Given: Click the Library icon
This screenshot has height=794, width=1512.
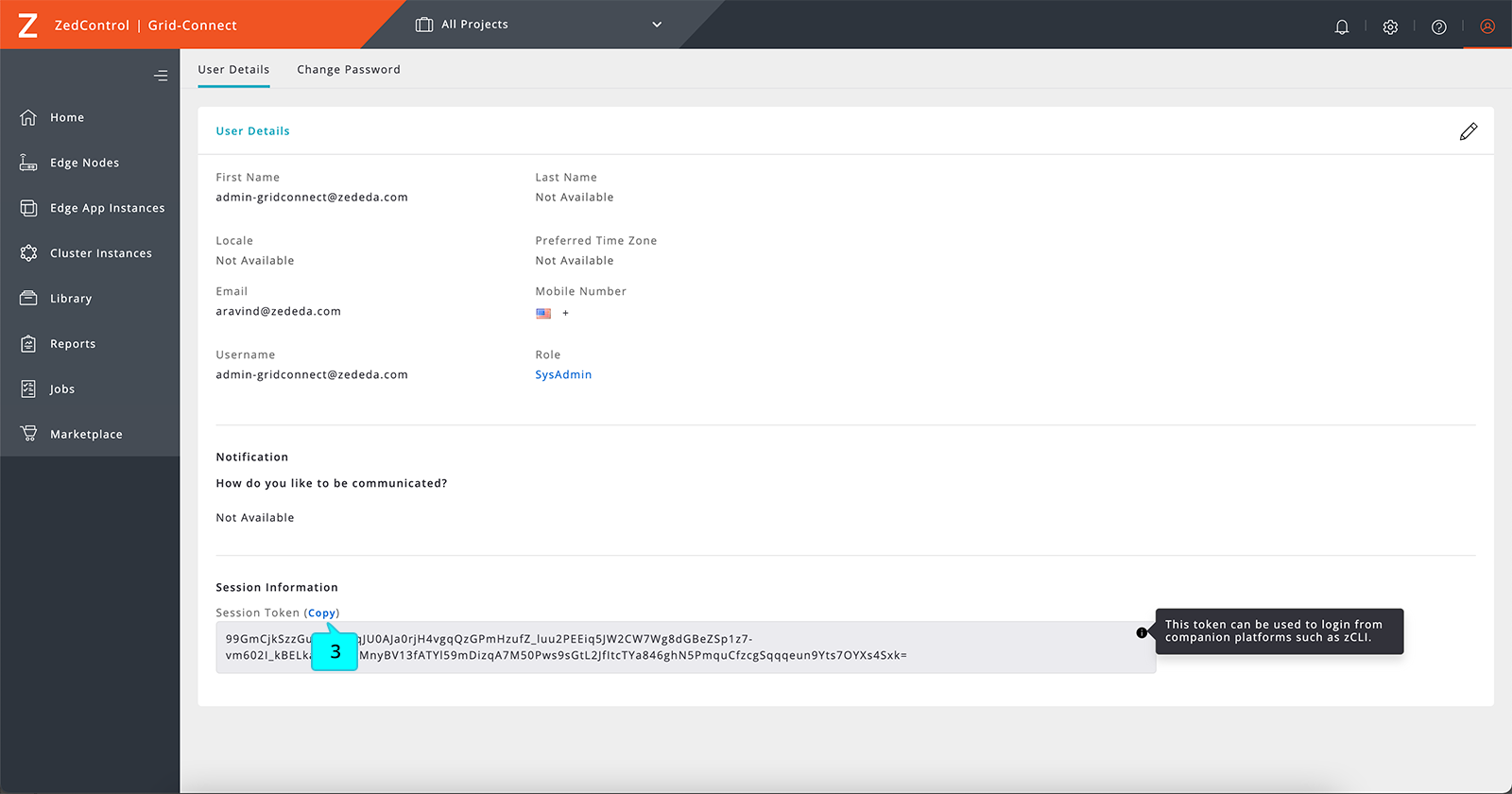Looking at the screenshot, I should pyautogui.click(x=28, y=298).
